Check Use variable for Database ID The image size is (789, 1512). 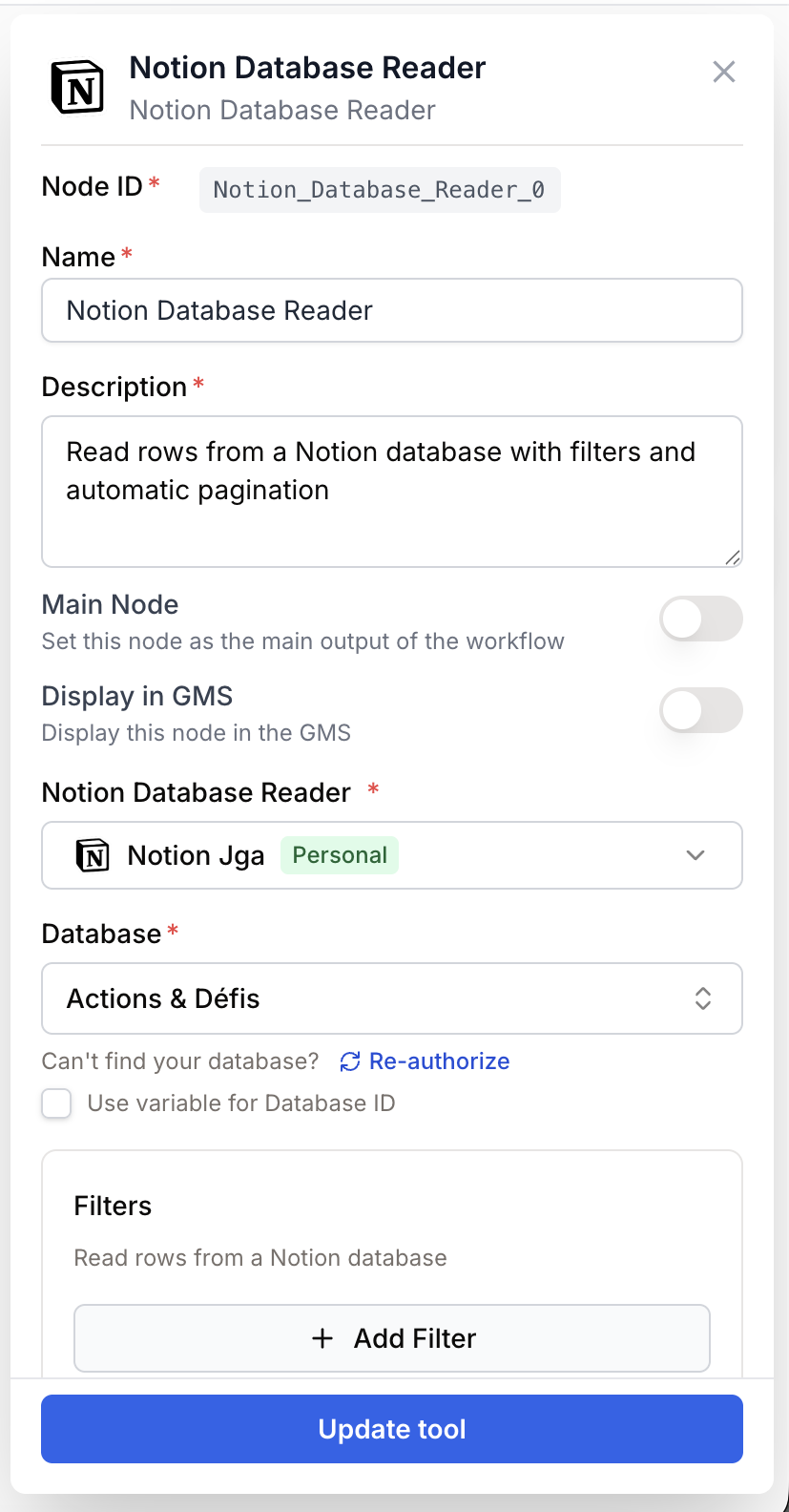tap(56, 1103)
